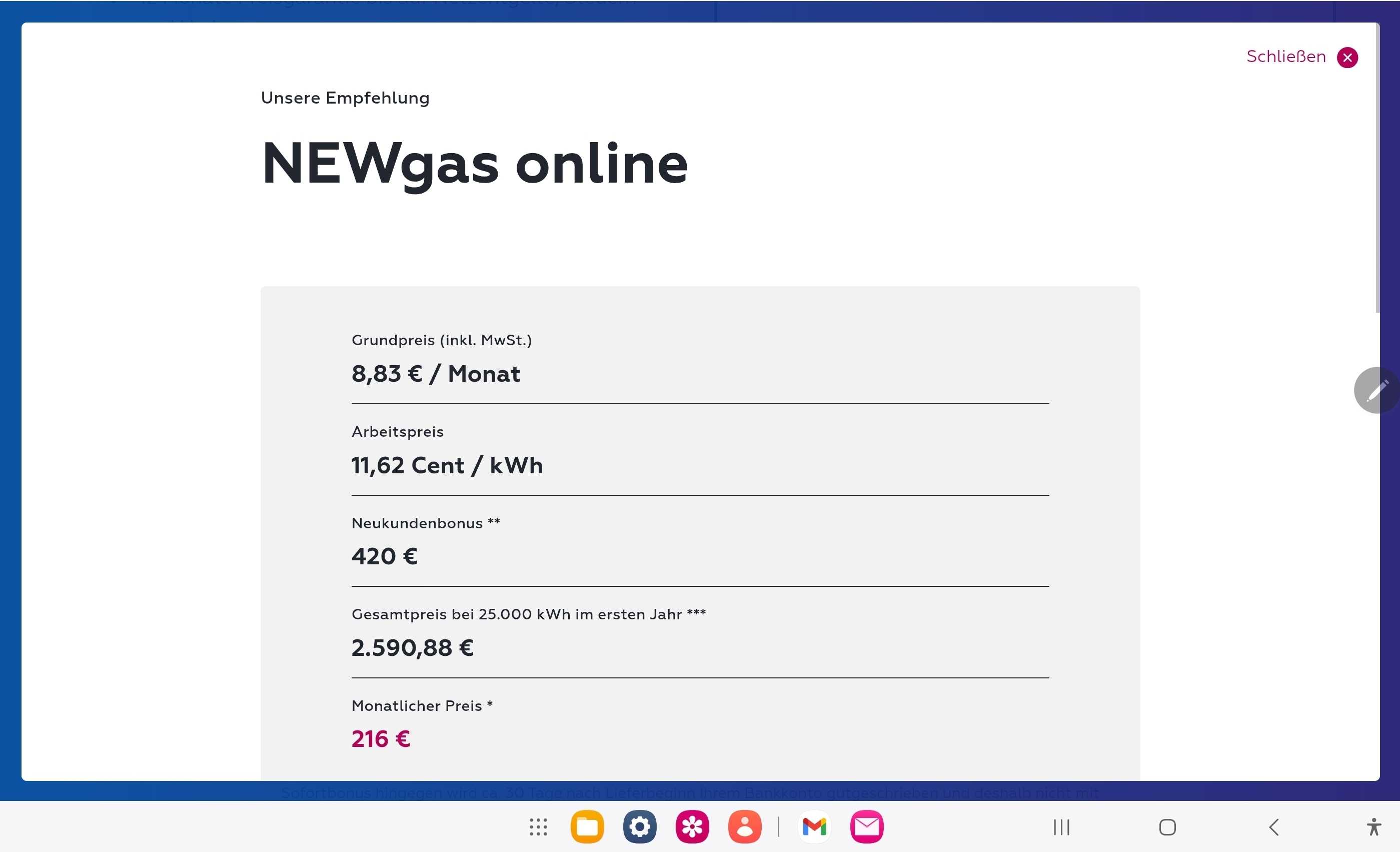Click the Schließen text link
Screen dimensions: 1400x852
(1285, 57)
